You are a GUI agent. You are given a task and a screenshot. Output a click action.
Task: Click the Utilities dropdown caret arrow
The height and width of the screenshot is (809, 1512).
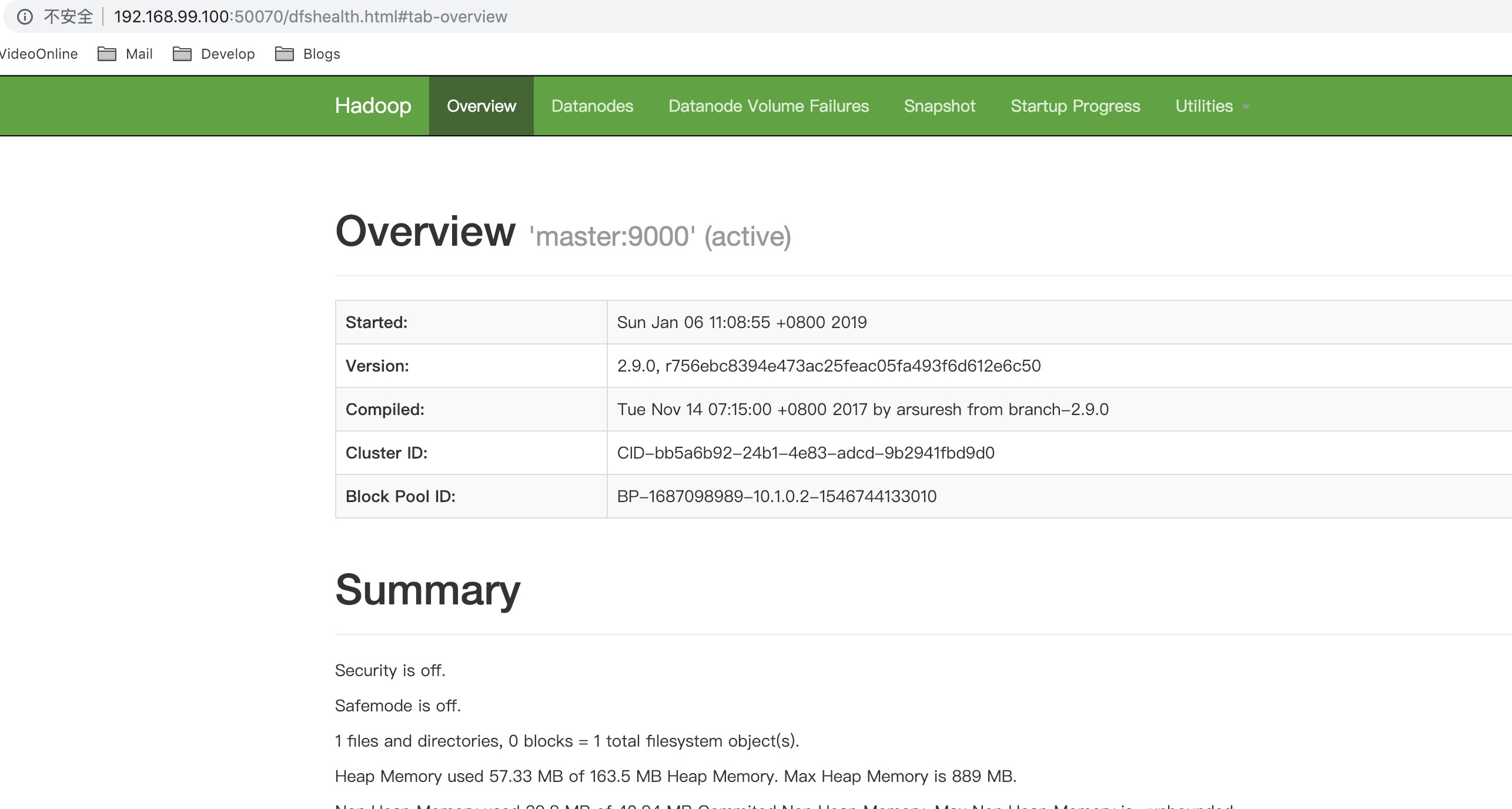click(1246, 107)
